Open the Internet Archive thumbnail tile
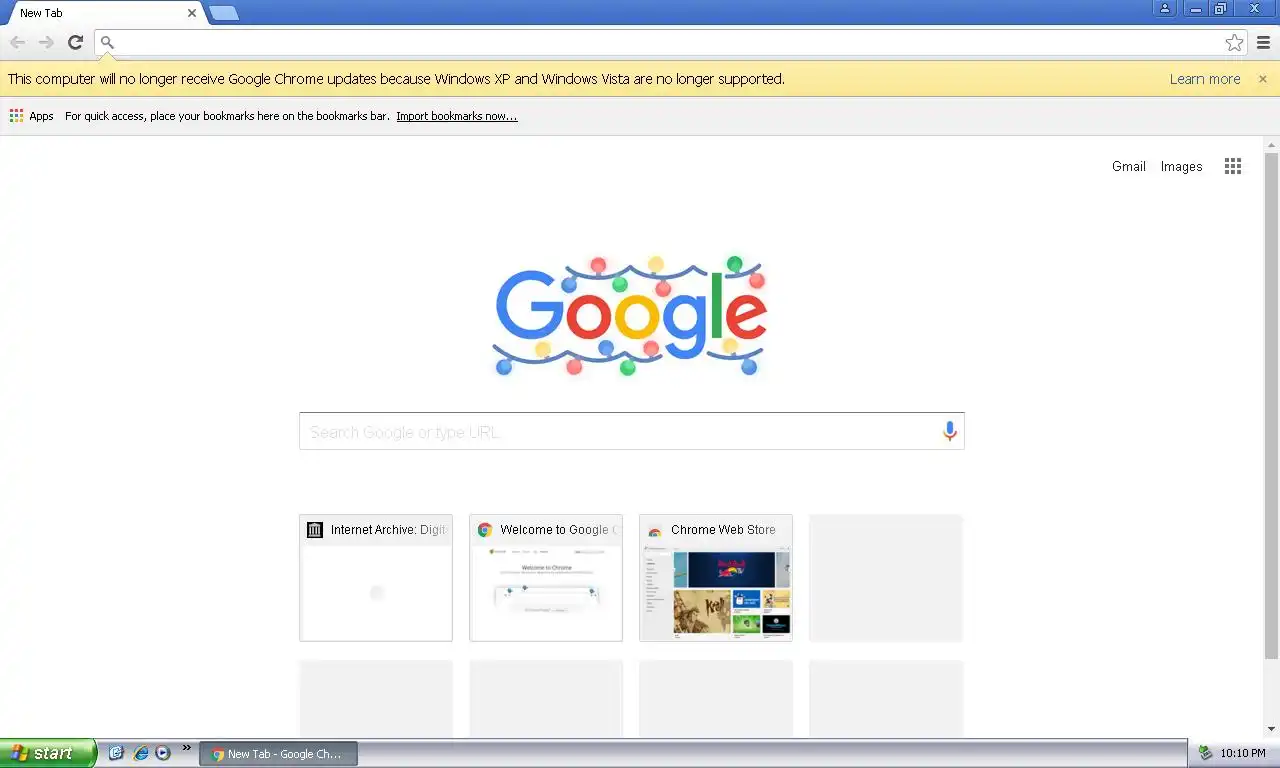This screenshot has height=768, width=1280. pyautogui.click(x=376, y=578)
